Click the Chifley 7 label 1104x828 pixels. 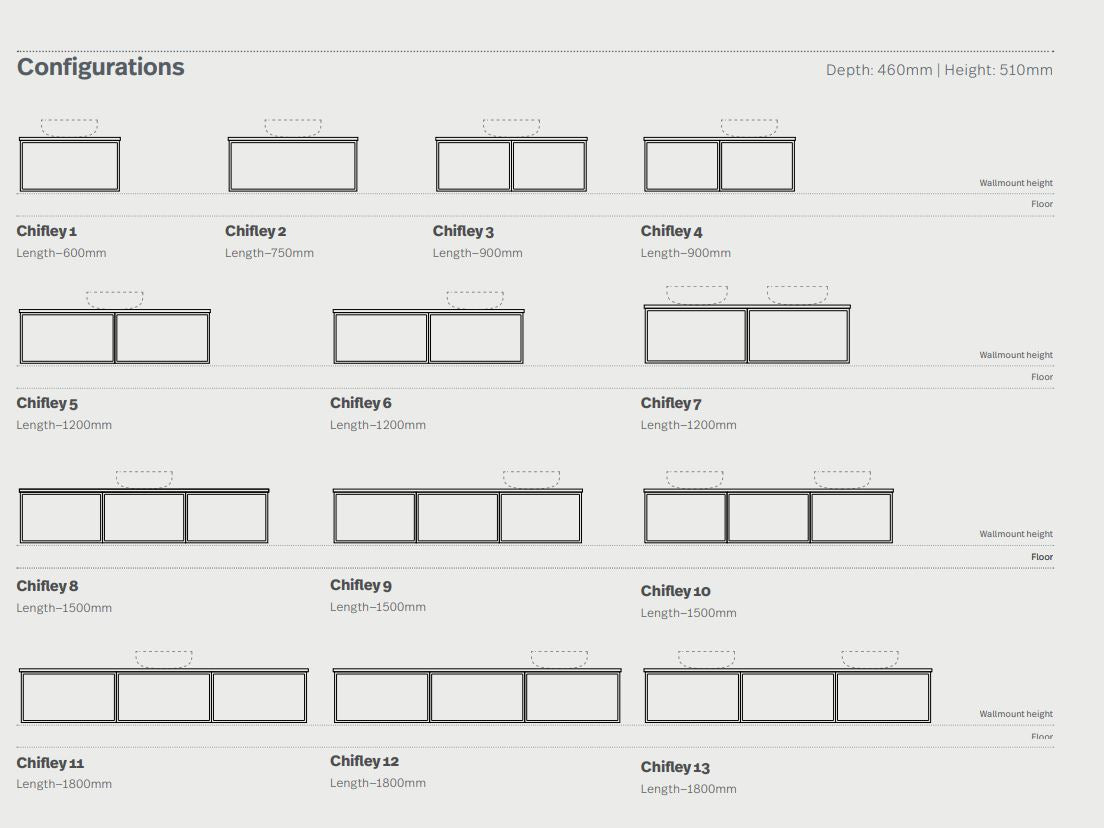671,403
